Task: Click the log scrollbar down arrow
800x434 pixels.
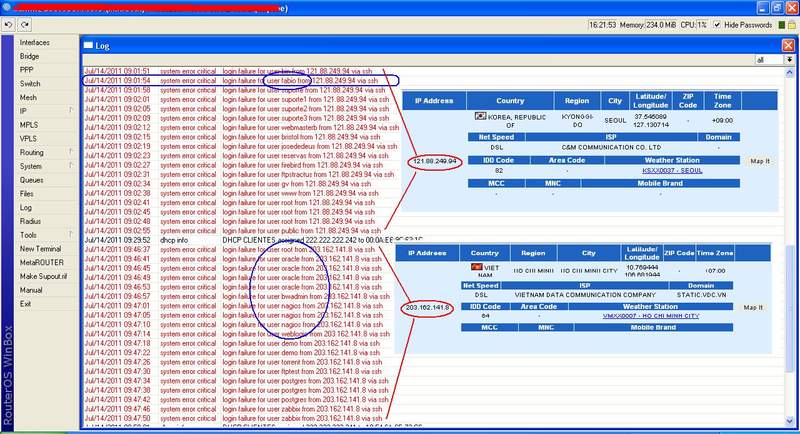Action: click(790, 421)
